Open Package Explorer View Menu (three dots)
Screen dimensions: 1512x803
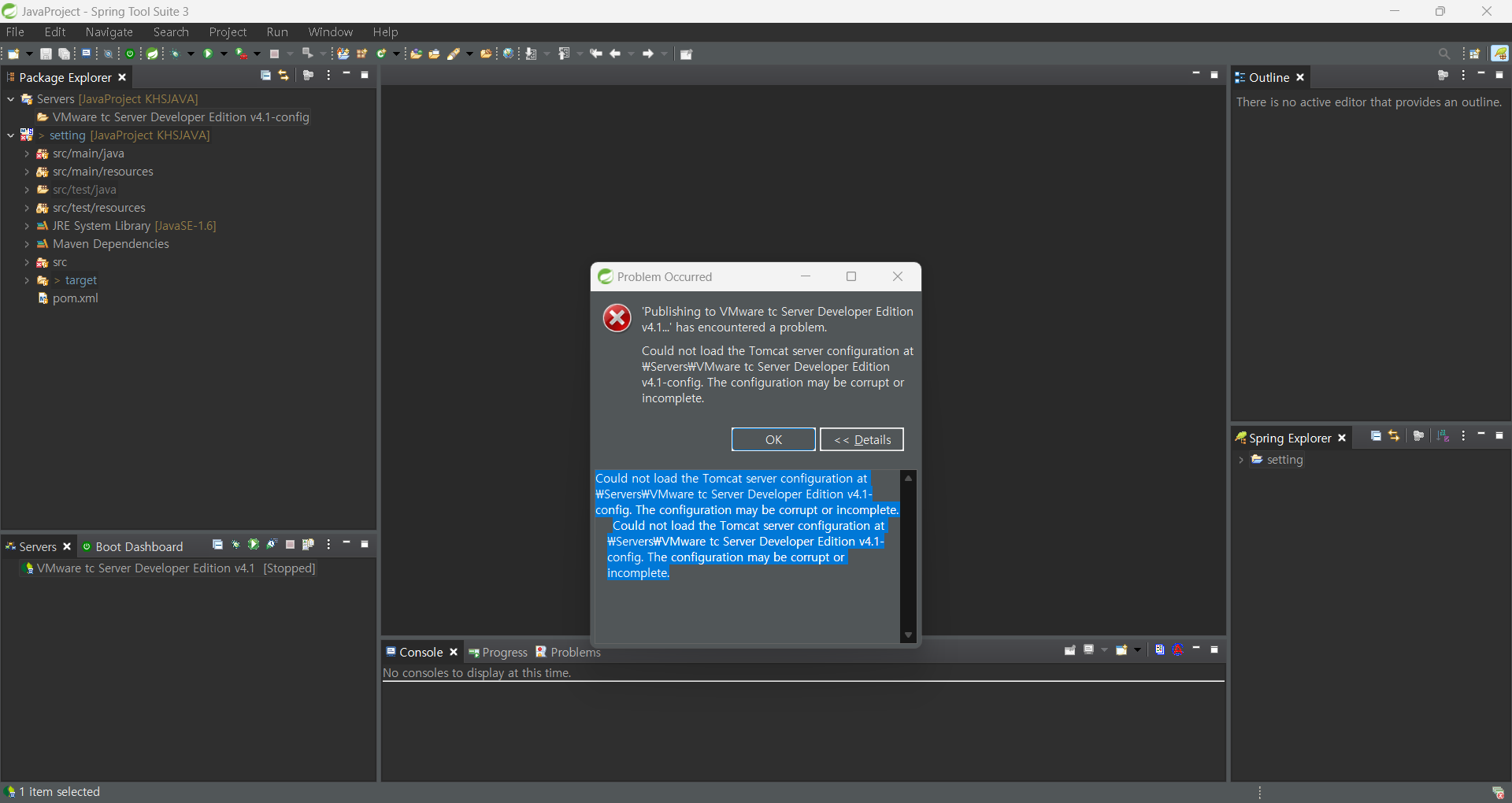[328, 76]
